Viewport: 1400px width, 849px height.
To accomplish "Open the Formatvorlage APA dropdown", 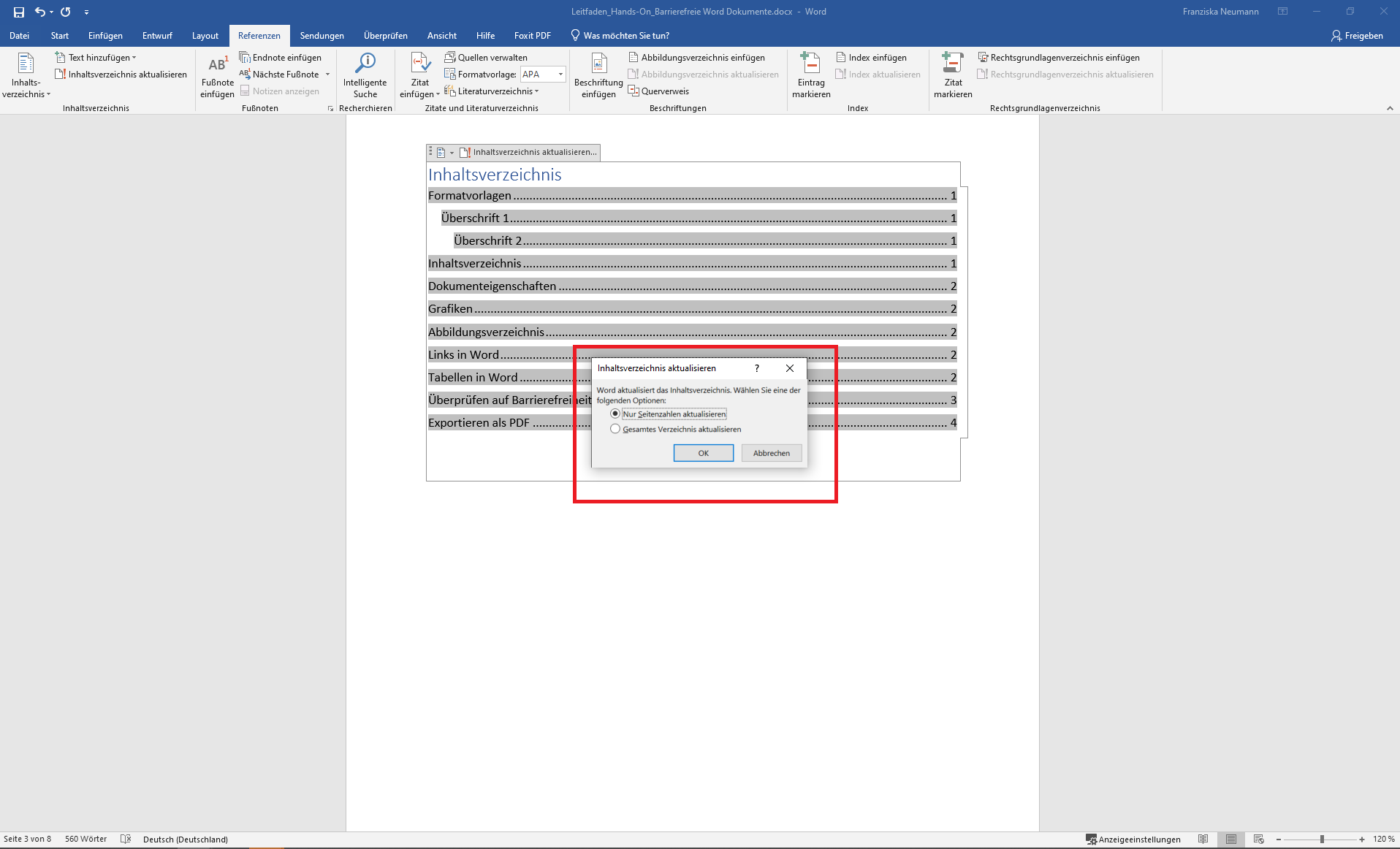I will 560,74.
